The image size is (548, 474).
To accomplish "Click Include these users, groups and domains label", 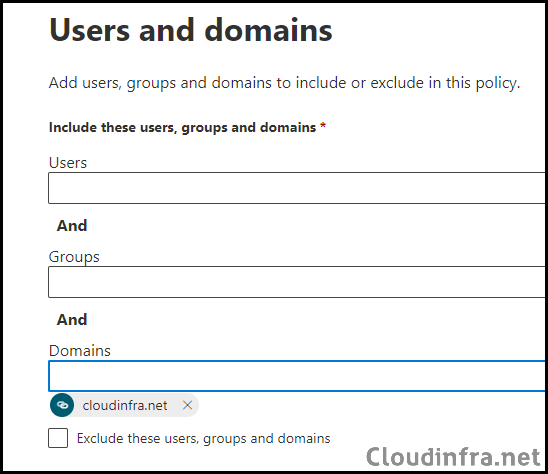I will click(x=182, y=128).
